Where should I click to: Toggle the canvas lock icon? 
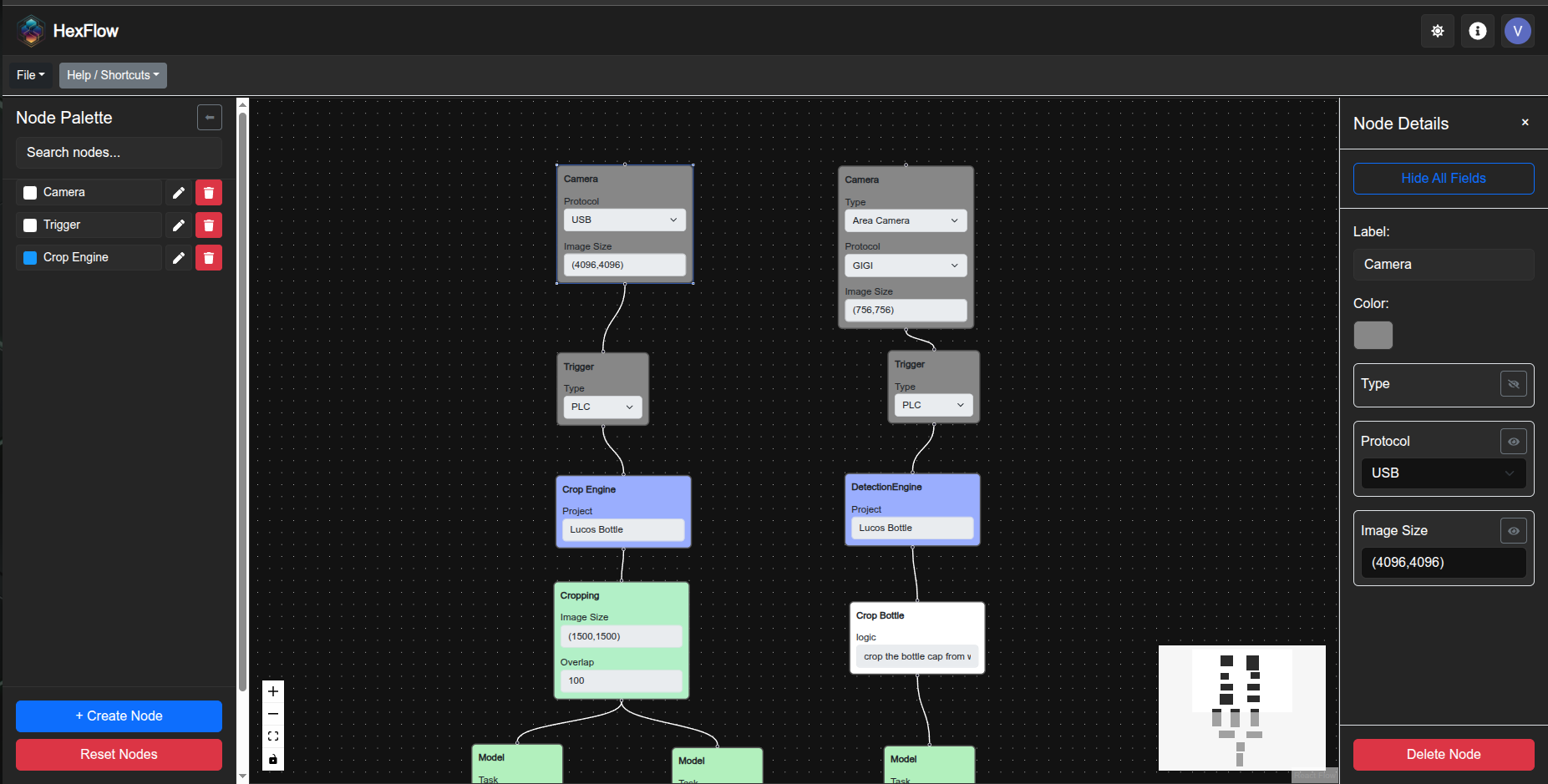[x=272, y=759]
